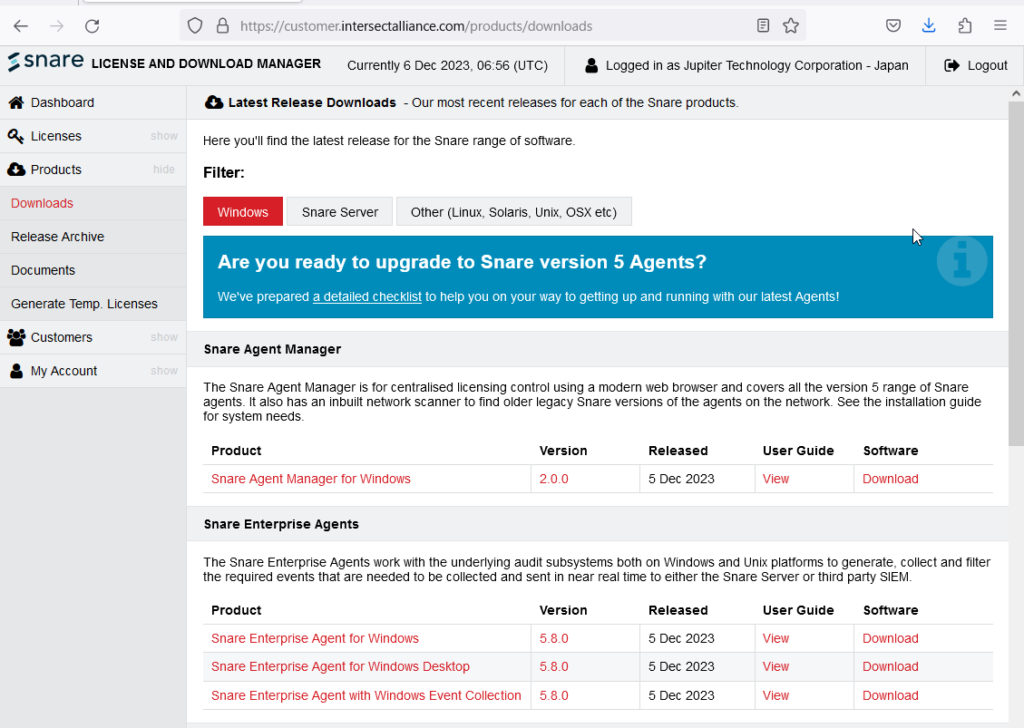The image size is (1024, 728).
Task: Click the Dashboard home icon
Action: tap(16, 103)
